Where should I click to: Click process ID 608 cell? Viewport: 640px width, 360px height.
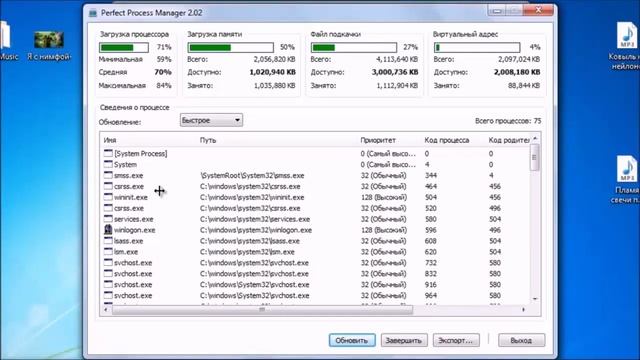pos(431,241)
